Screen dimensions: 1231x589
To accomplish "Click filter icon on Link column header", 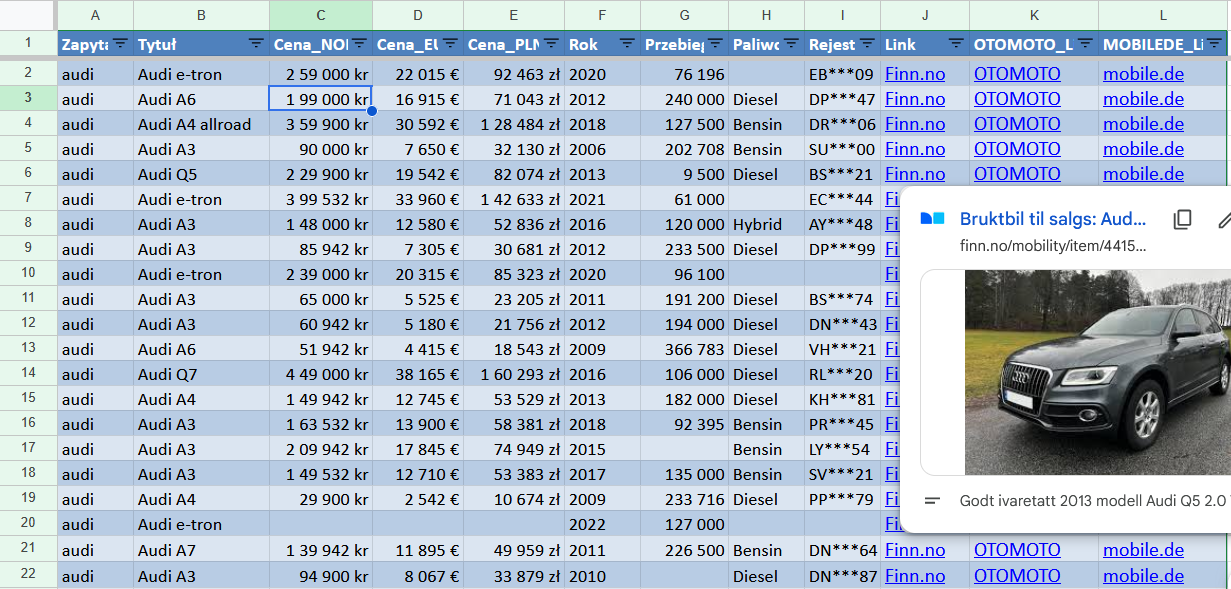I will 956,44.
